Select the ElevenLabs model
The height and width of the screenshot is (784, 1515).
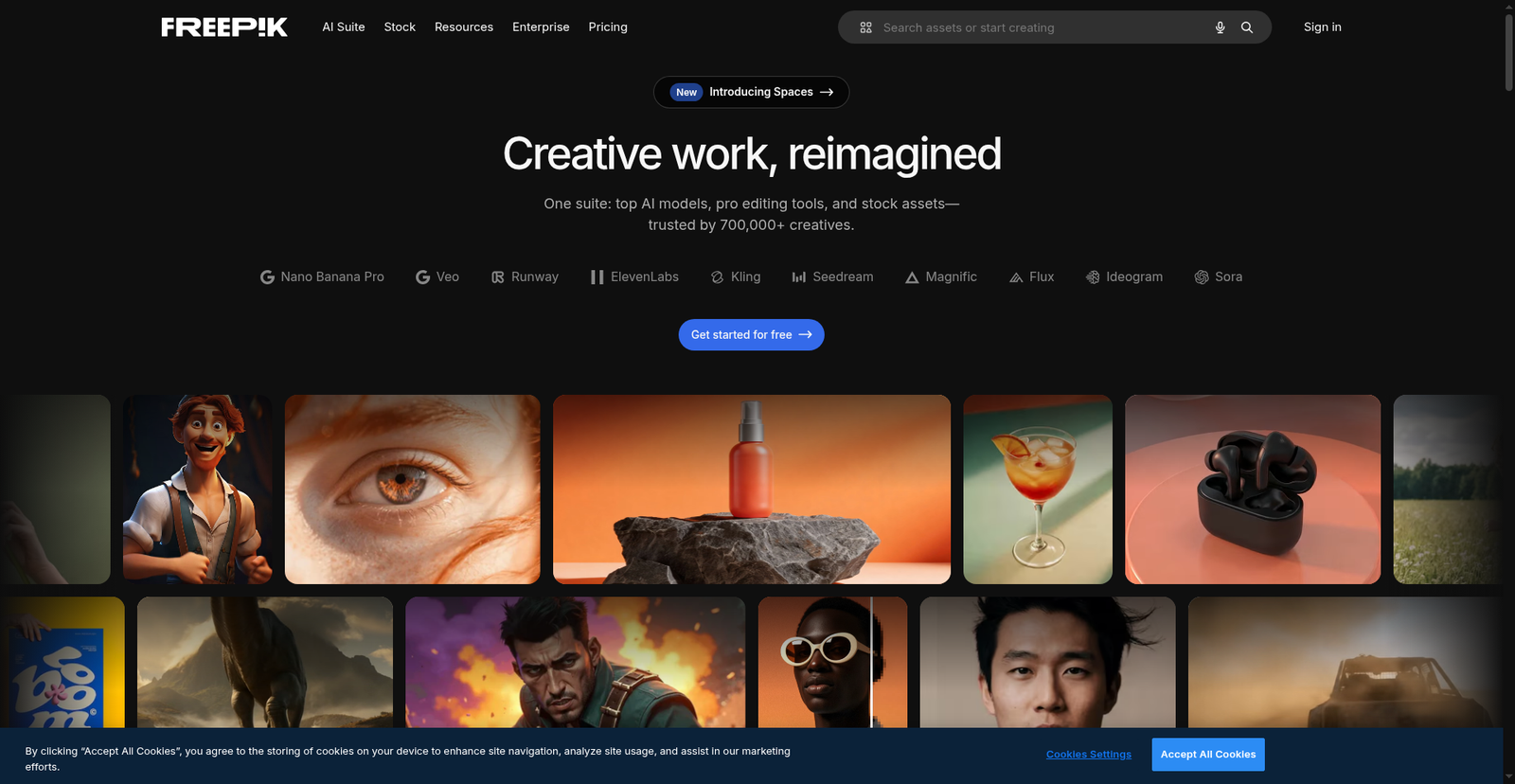click(x=634, y=276)
